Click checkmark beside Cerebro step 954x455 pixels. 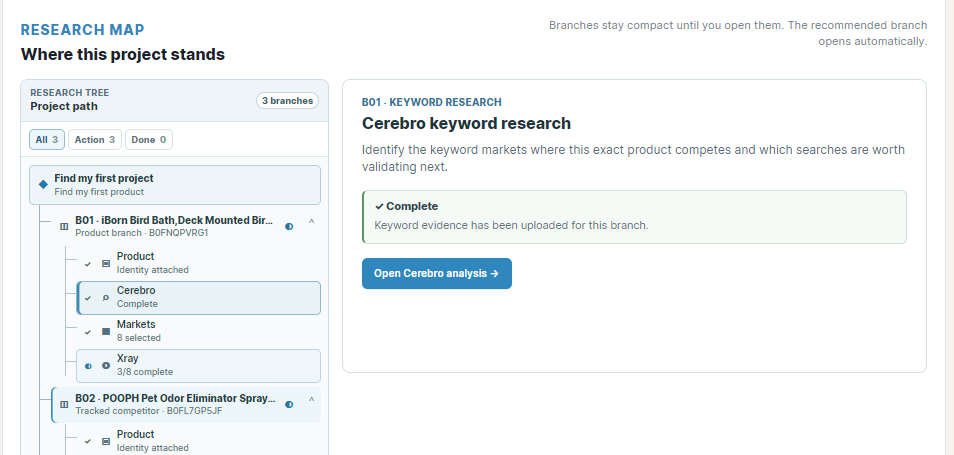coord(88,298)
